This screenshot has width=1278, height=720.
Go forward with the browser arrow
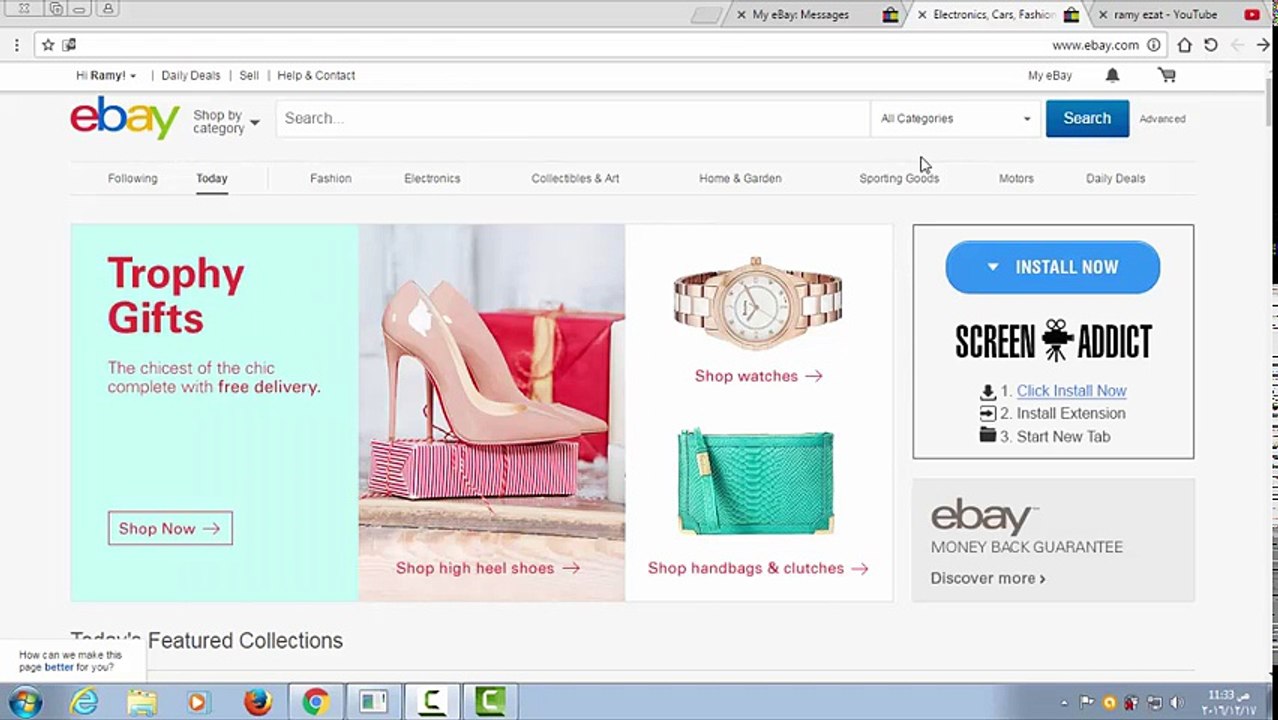click(x=1264, y=45)
